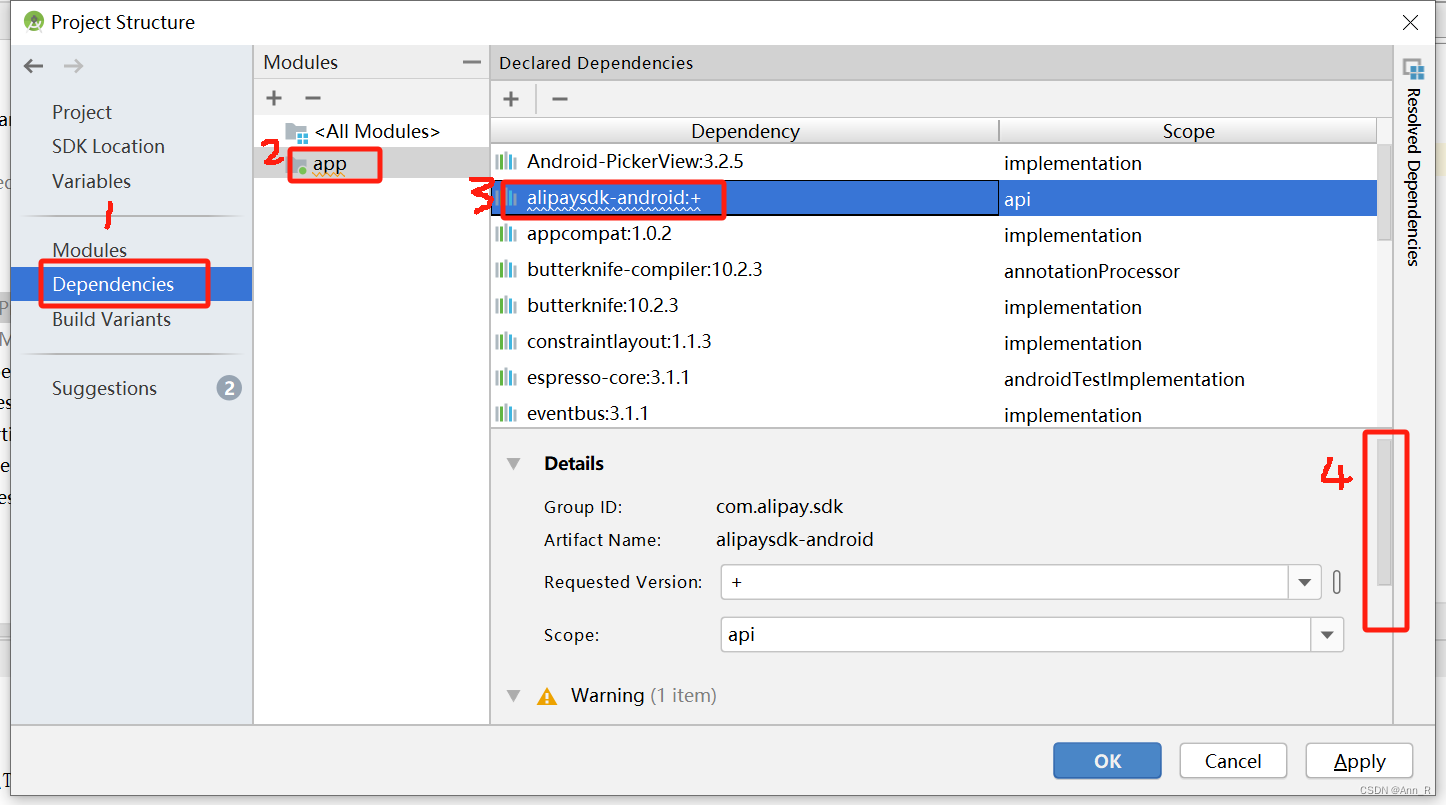
Task: Select All Modules in module list
Action: (377, 131)
